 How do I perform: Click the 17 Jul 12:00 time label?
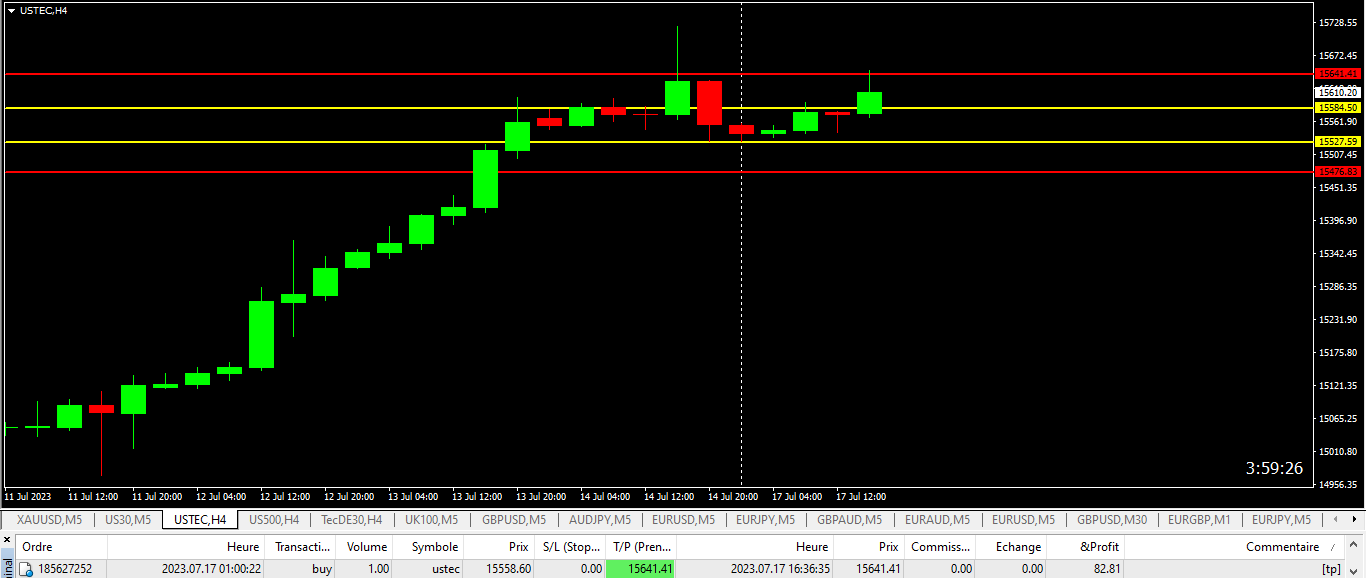coord(861,496)
